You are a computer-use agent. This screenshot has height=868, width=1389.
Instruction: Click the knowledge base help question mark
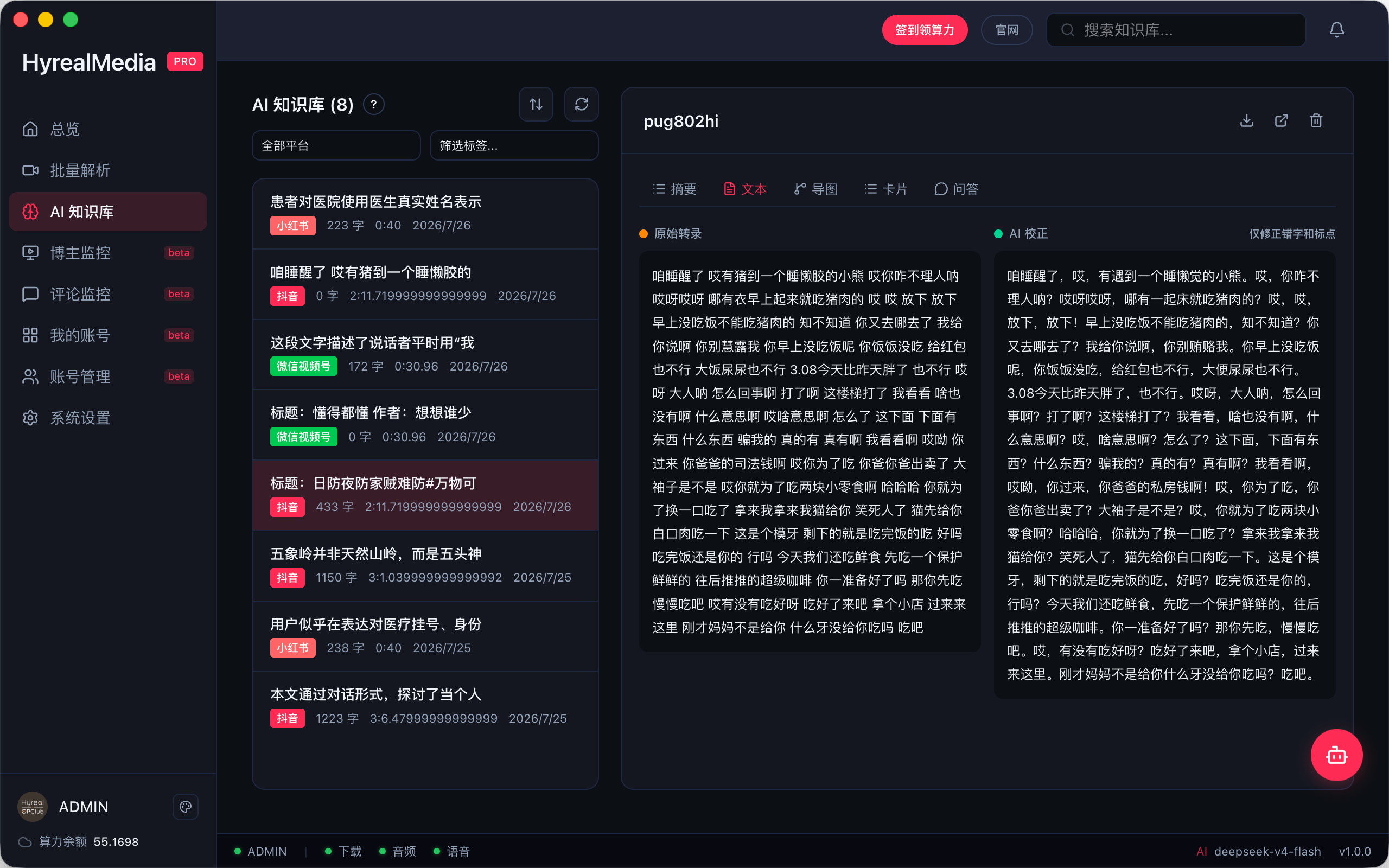[374, 105]
